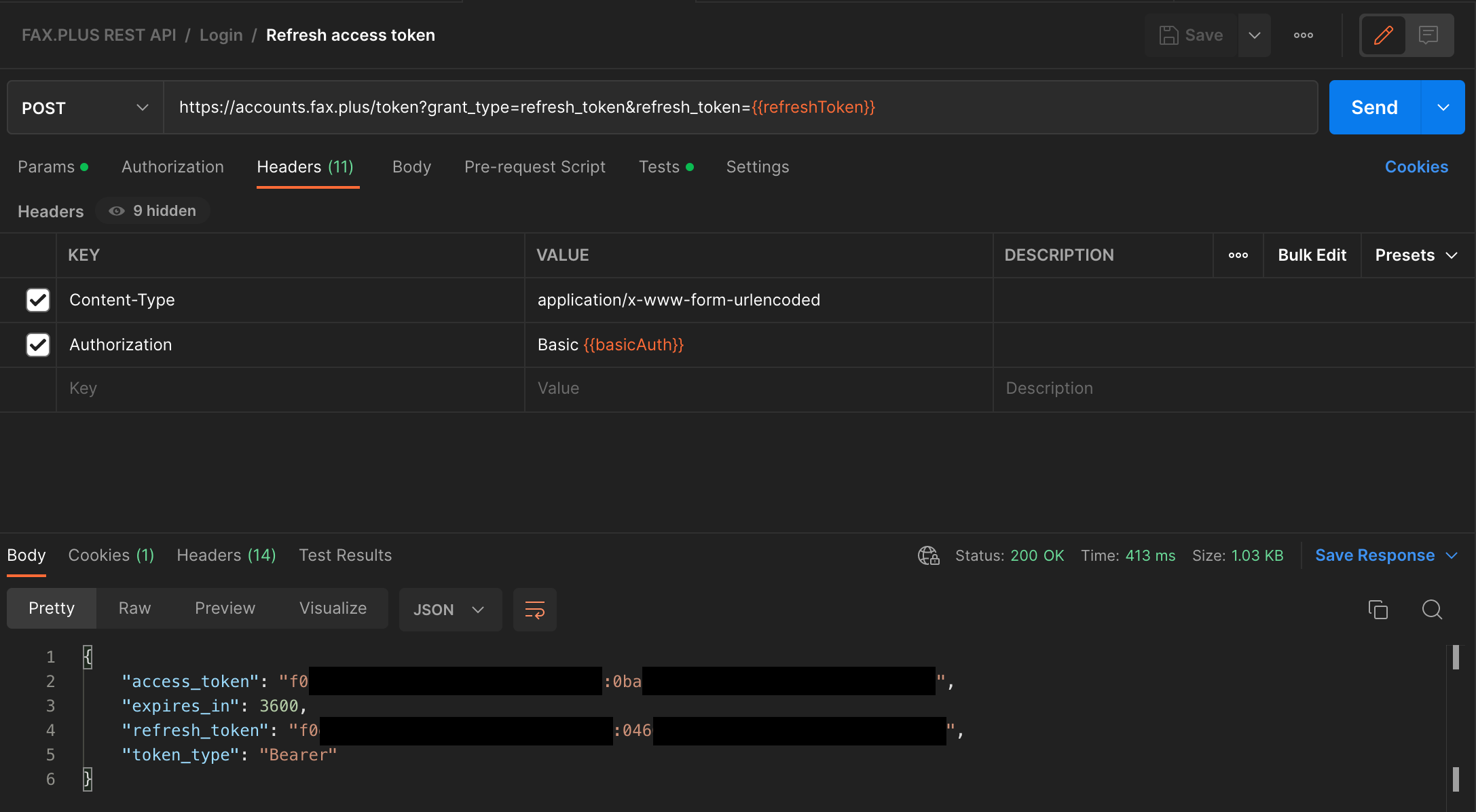This screenshot has height=812, width=1476.
Task: Click the response body scrollbar thumb
Action: click(1456, 657)
